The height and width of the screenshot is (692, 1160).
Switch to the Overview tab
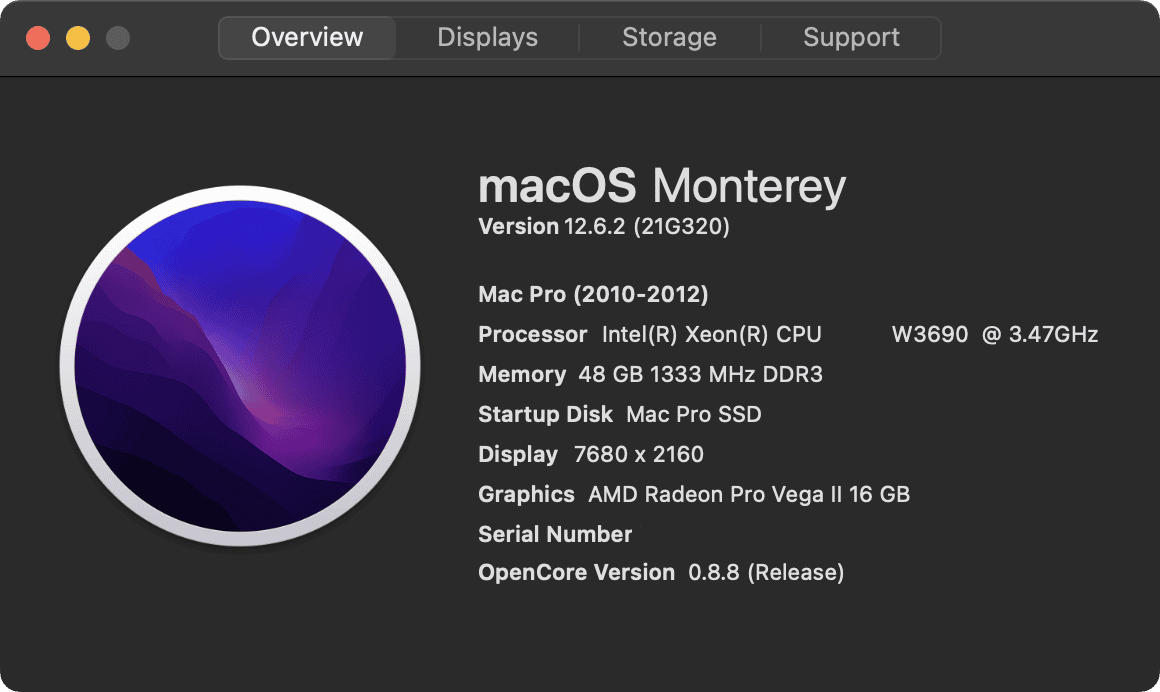(x=307, y=38)
